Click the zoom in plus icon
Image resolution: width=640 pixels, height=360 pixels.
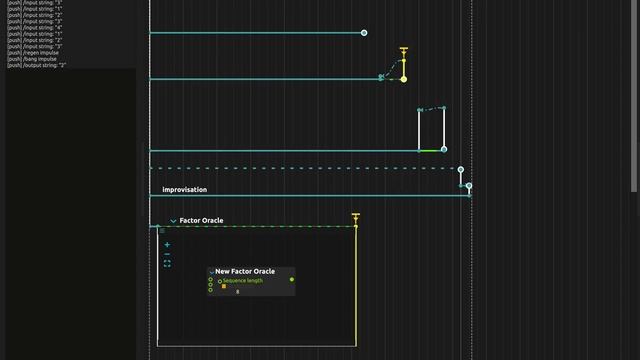point(167,245)
